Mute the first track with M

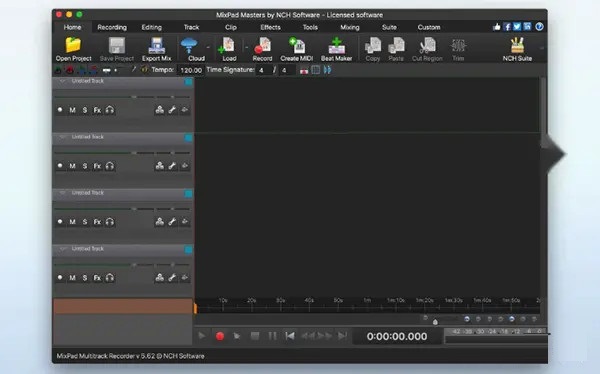pos(72,110)
